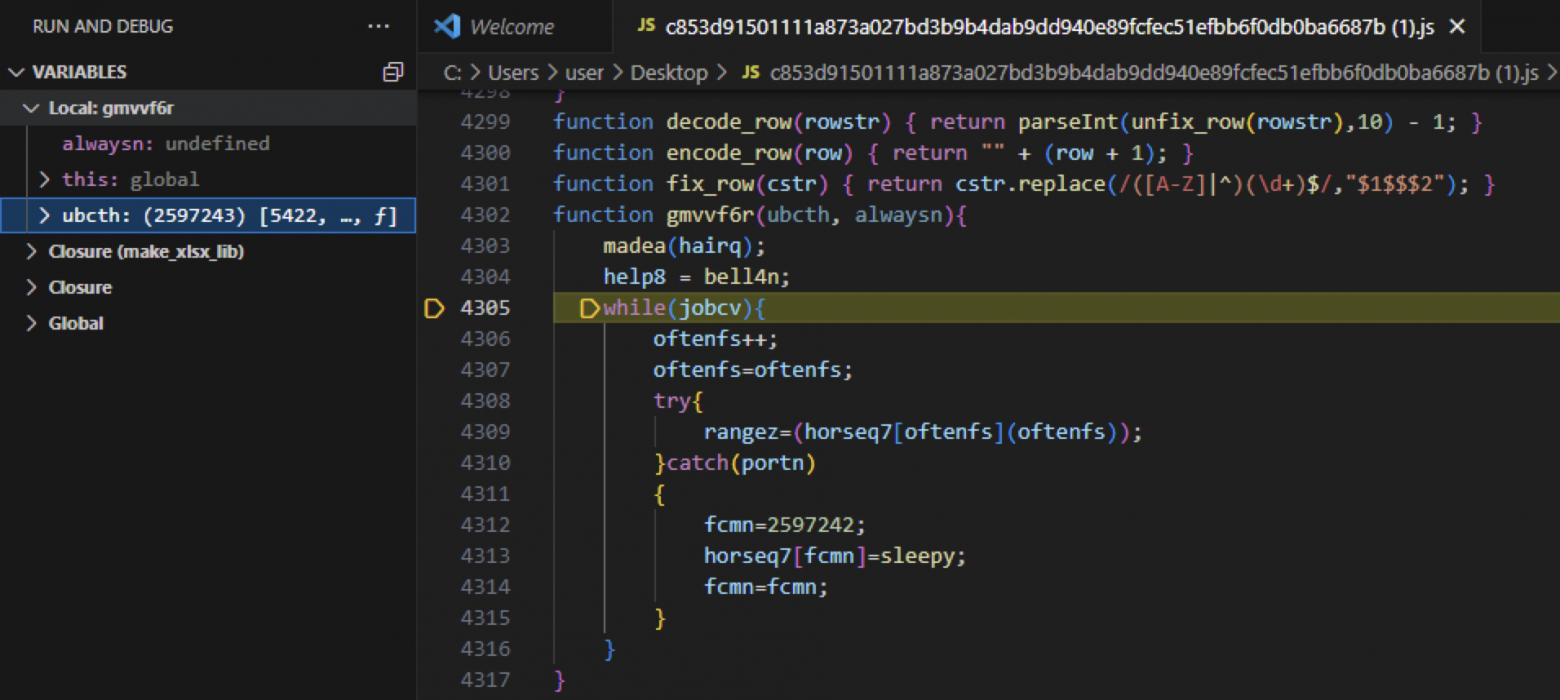
Task: Expand the this: global variable
Action: [44, 178]
